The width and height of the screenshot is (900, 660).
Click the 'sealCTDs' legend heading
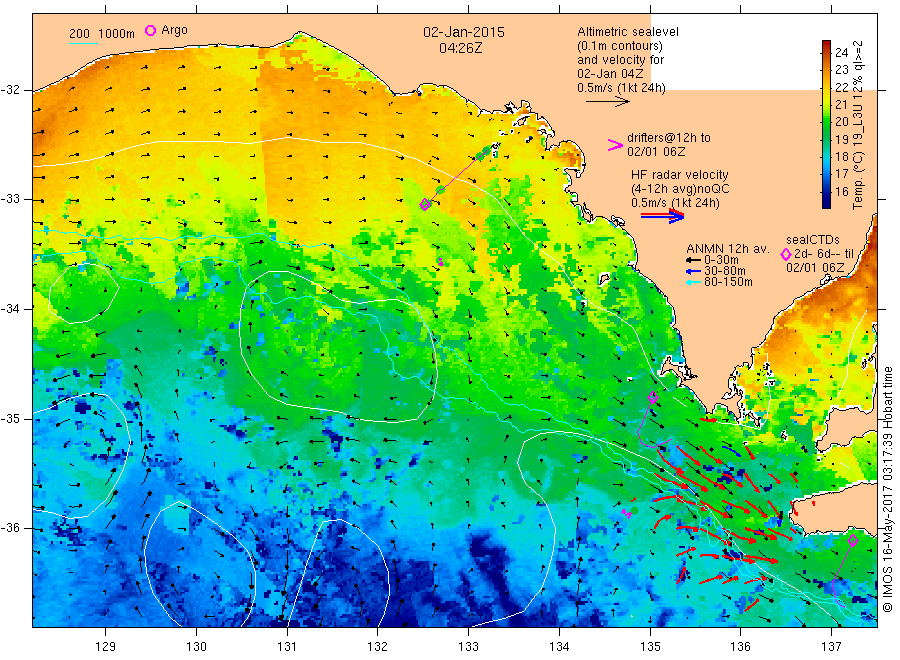[x=813, y=240]
